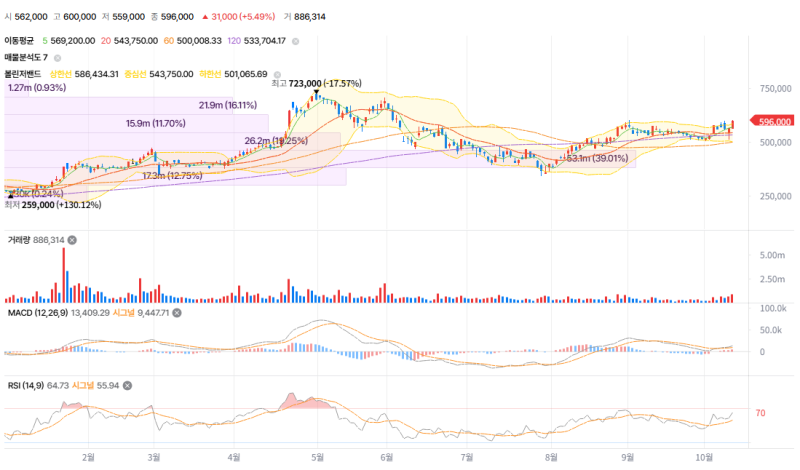Click the 750,000 price axis label
This screenshot has height=470, width=800.
click(x=775, y=89)
